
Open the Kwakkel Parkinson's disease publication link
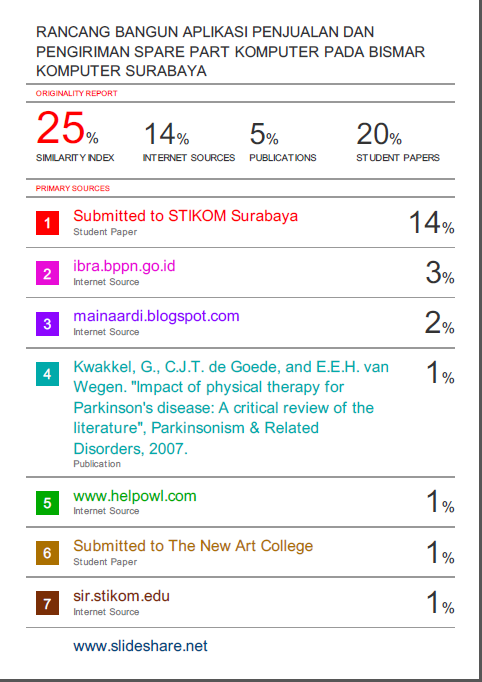[231, 408]
